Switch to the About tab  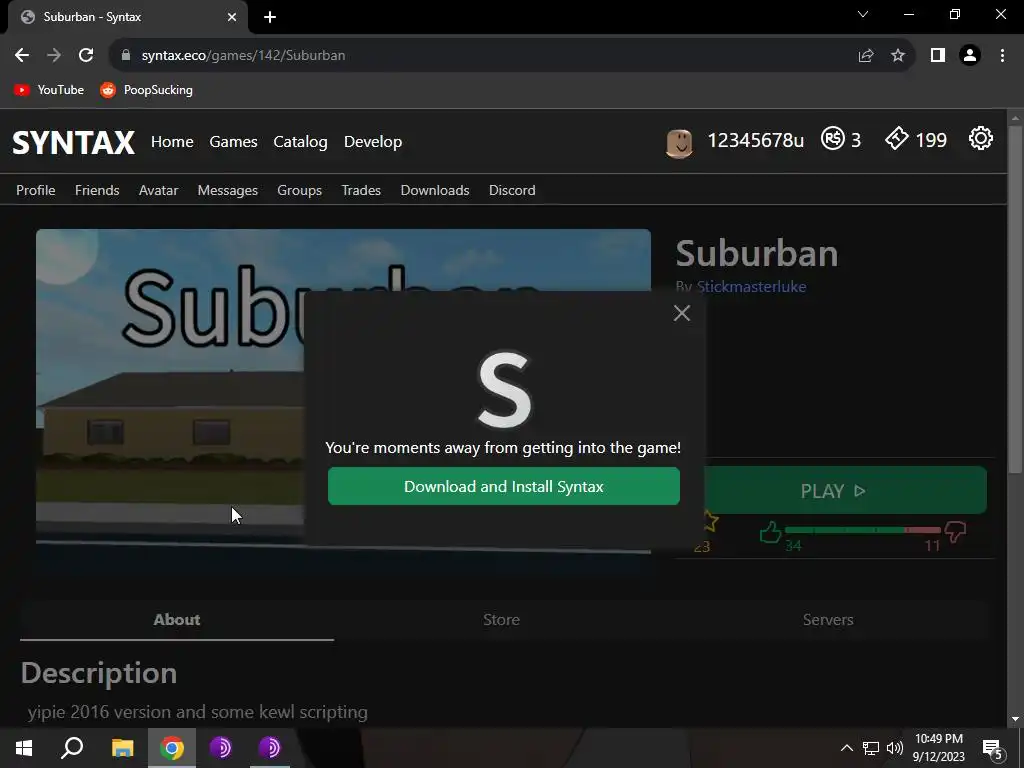[x=177, y=620]
